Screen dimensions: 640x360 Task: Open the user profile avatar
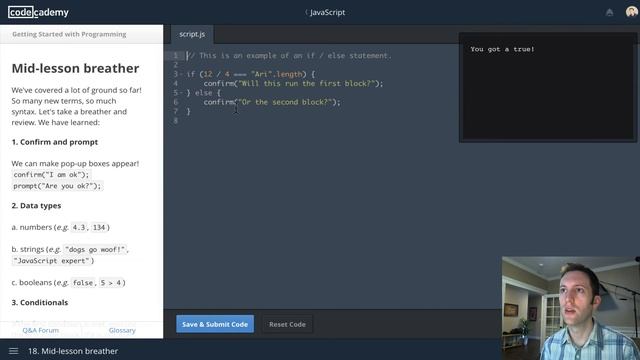(631, 12)
